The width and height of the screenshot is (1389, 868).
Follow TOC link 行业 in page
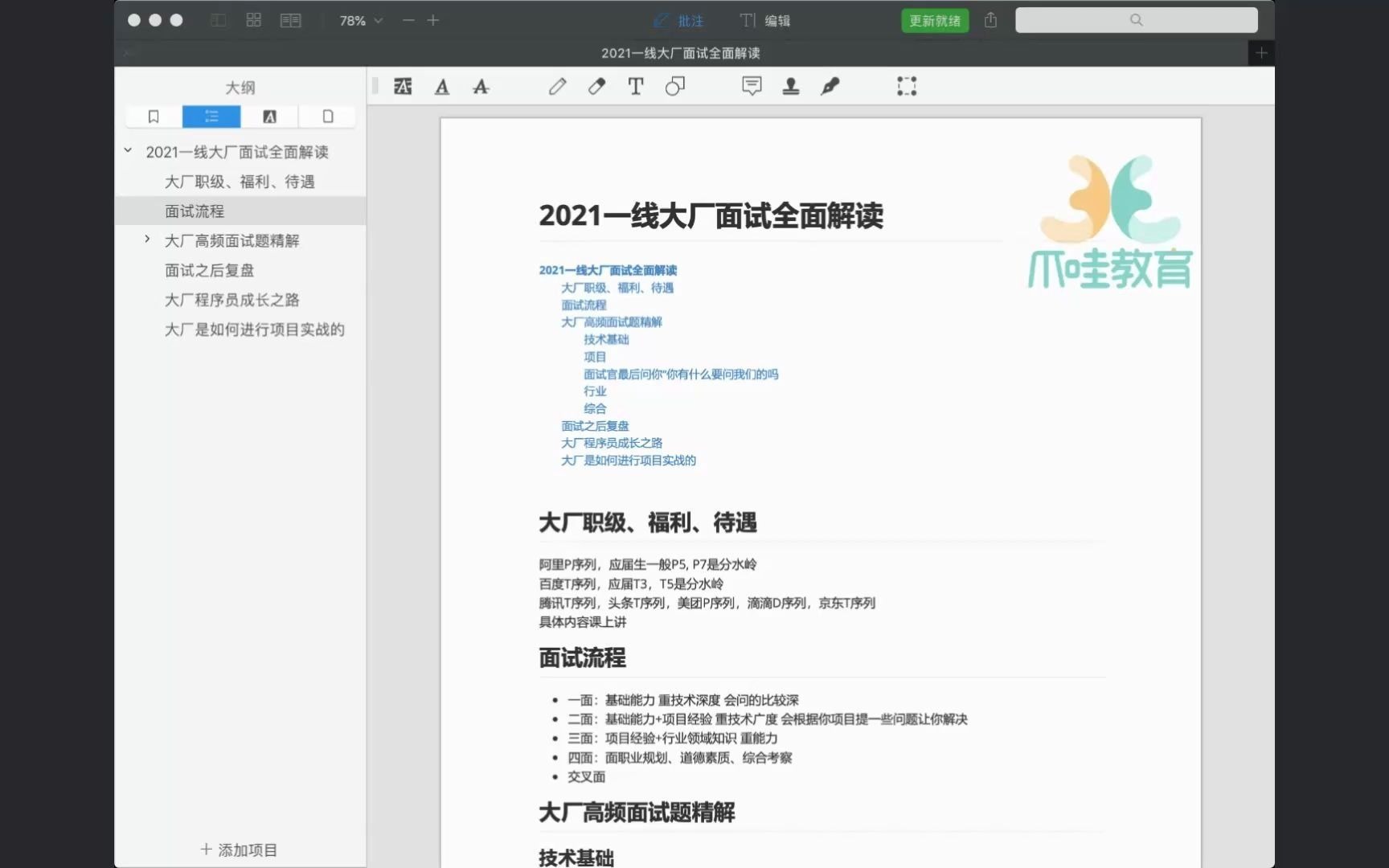click(595, 391)
